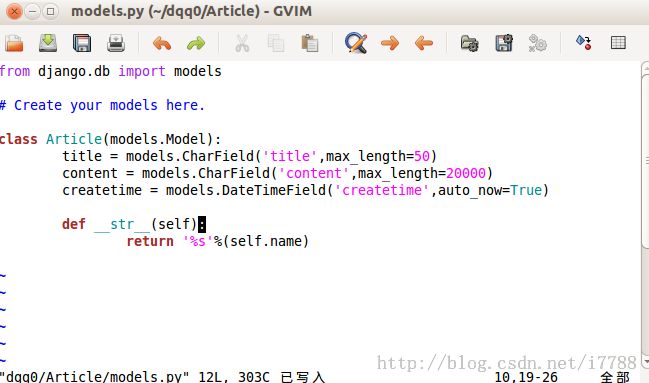Click the string 'content' in CharField
This screenshot has width=649, height=383.
(x=314, y=173)
